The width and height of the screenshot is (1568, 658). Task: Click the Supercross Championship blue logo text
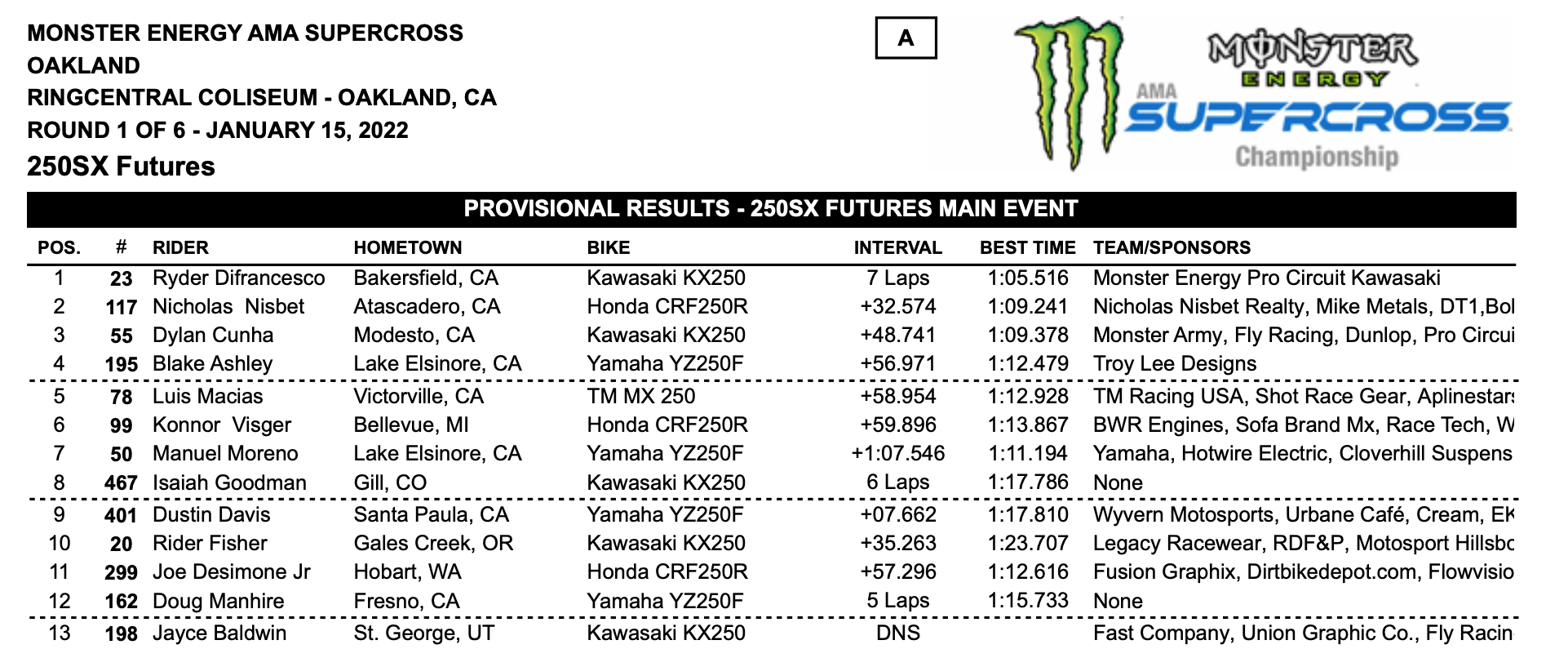1318,118
